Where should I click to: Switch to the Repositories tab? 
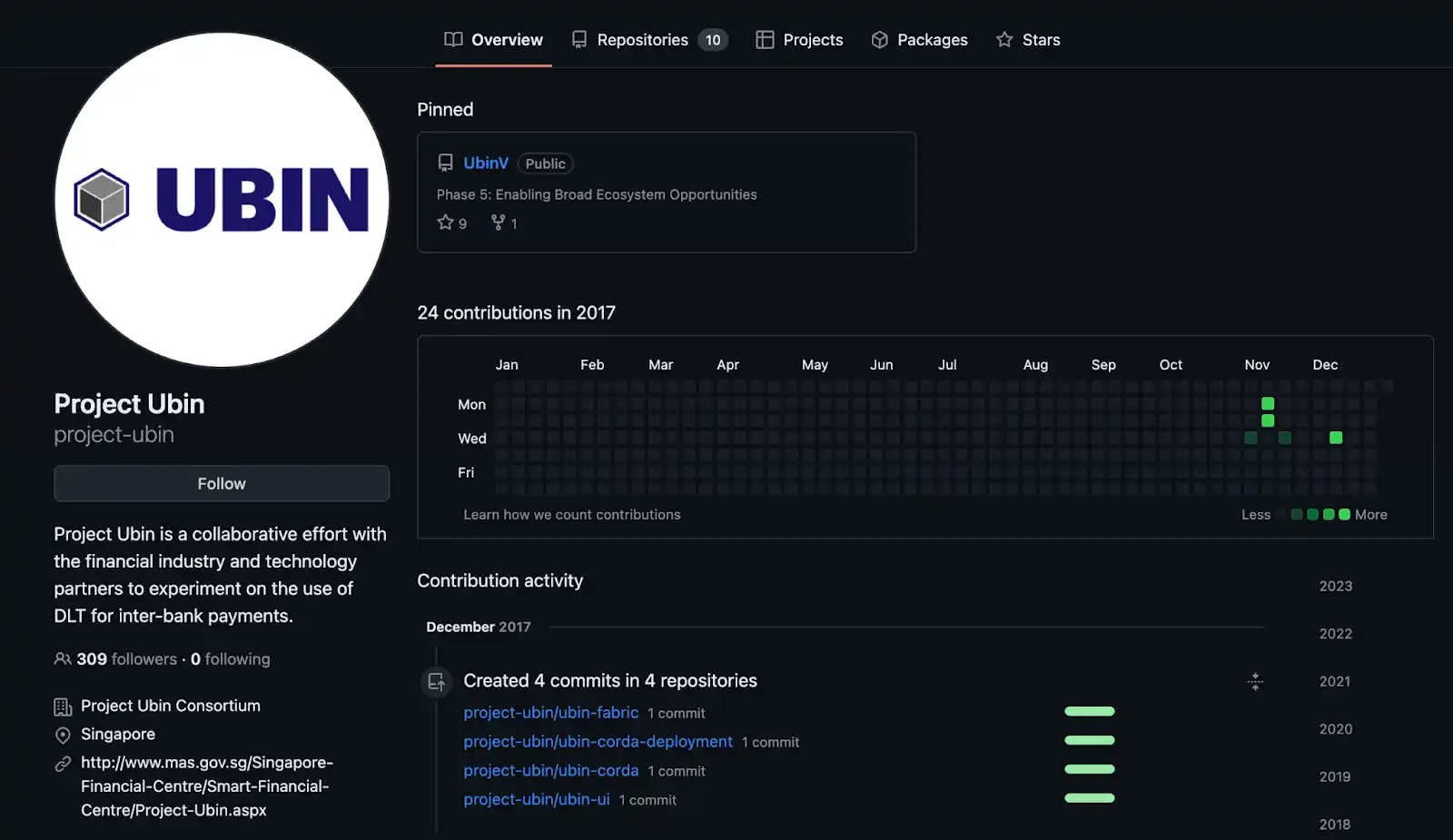pyautogui.click(x=649, y=40)
